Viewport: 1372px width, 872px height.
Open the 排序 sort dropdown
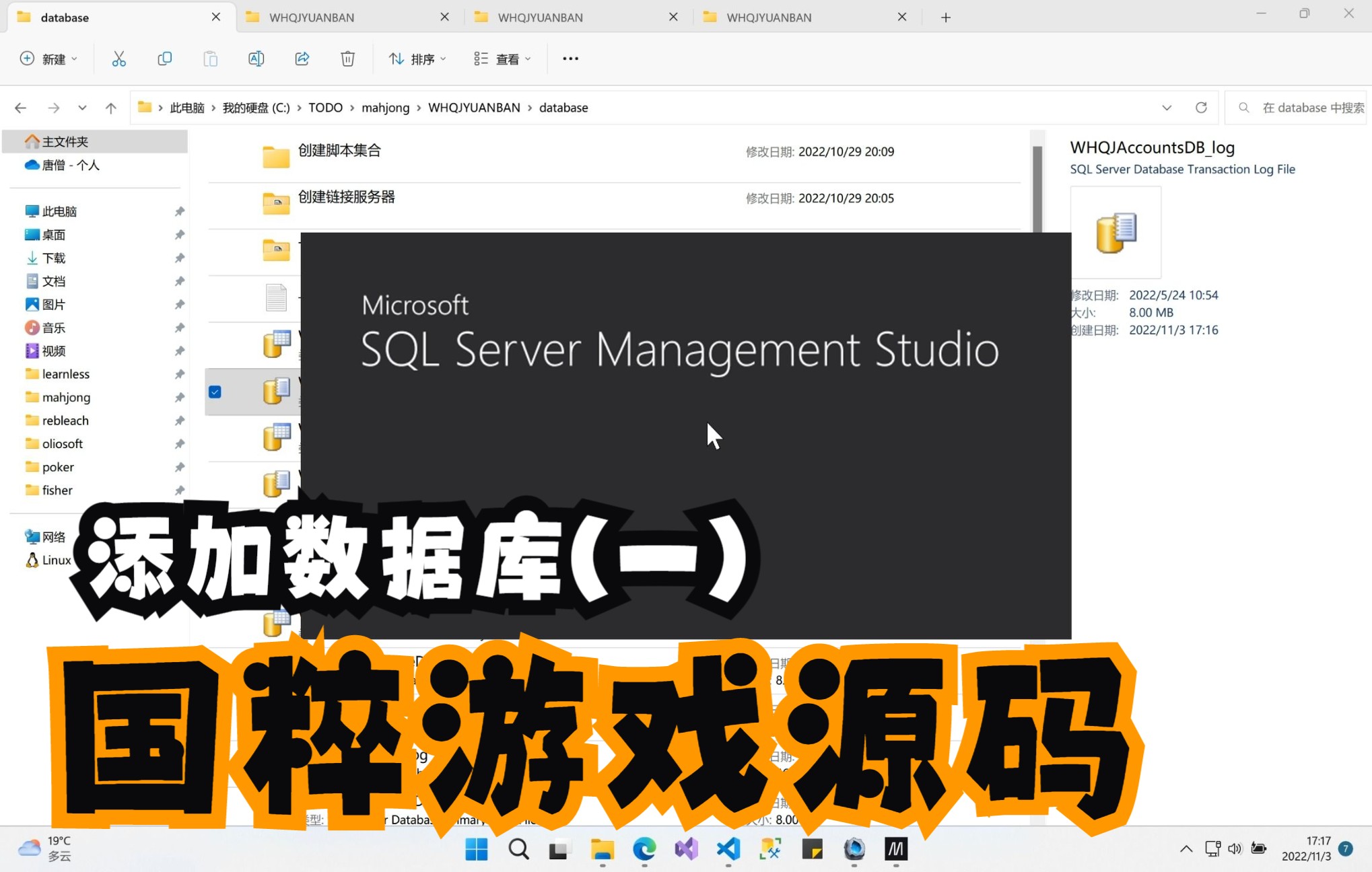click(417, 59)
